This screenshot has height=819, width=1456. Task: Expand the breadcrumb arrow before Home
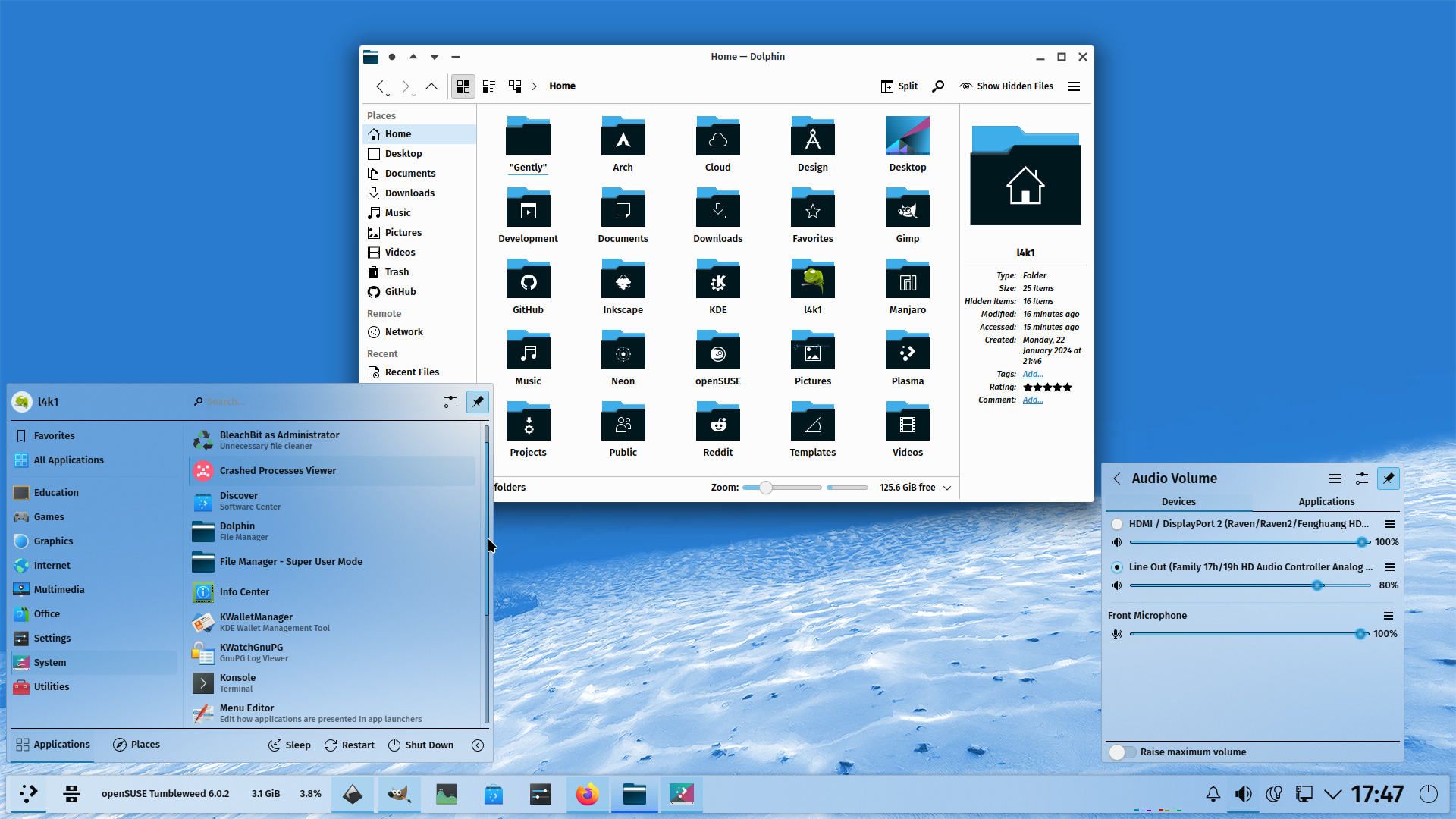(x=534, y=86)
